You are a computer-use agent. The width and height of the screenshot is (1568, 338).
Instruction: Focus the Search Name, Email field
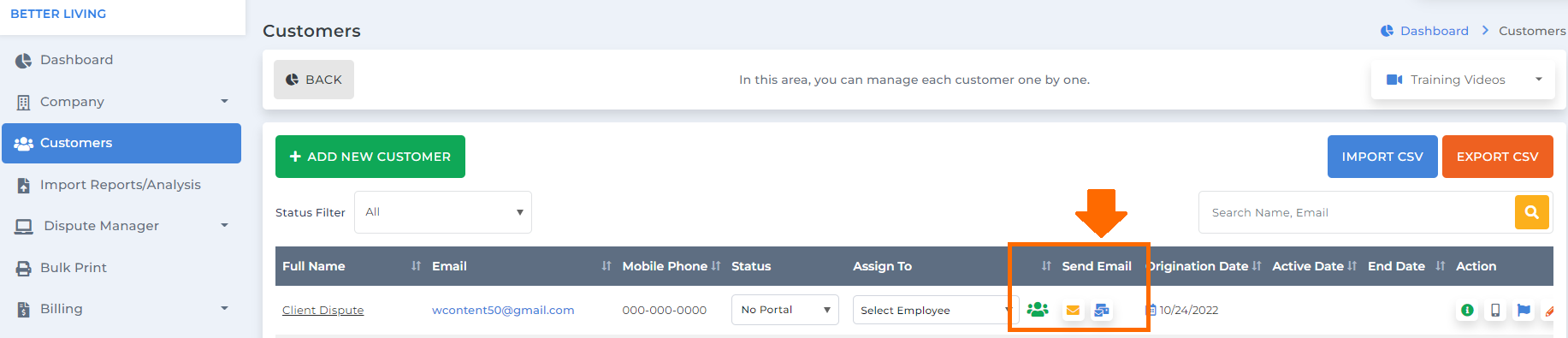[1357, 212]
